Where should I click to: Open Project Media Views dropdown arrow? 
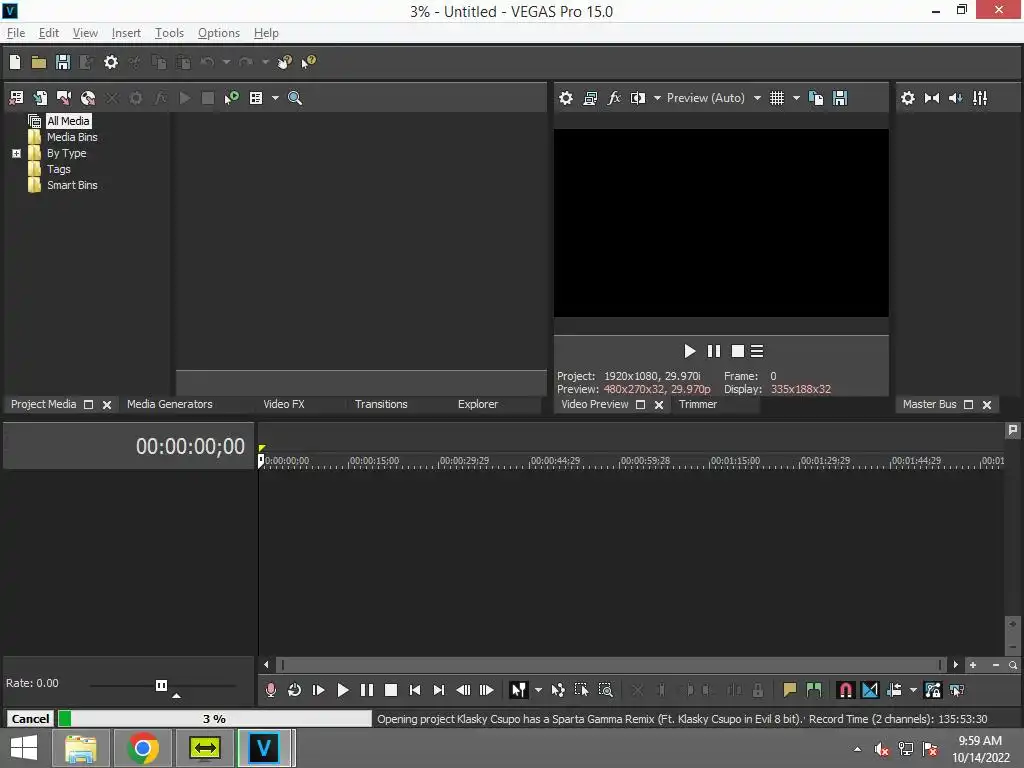pyautogui.click(x=275, y=98)
